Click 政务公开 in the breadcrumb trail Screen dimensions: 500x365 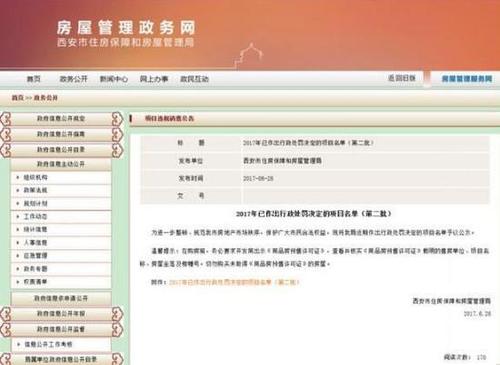click(46, 98)
